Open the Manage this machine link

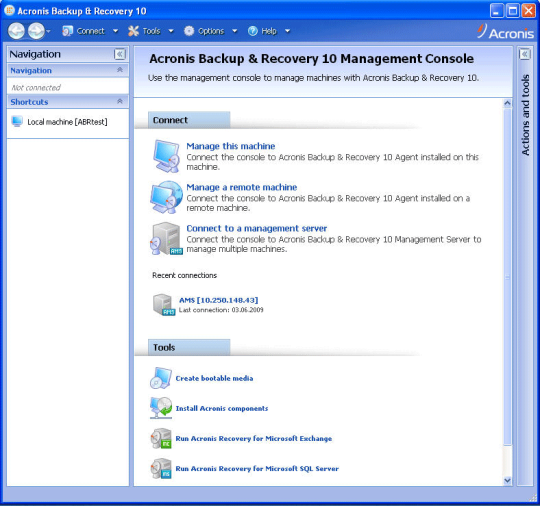230,146
